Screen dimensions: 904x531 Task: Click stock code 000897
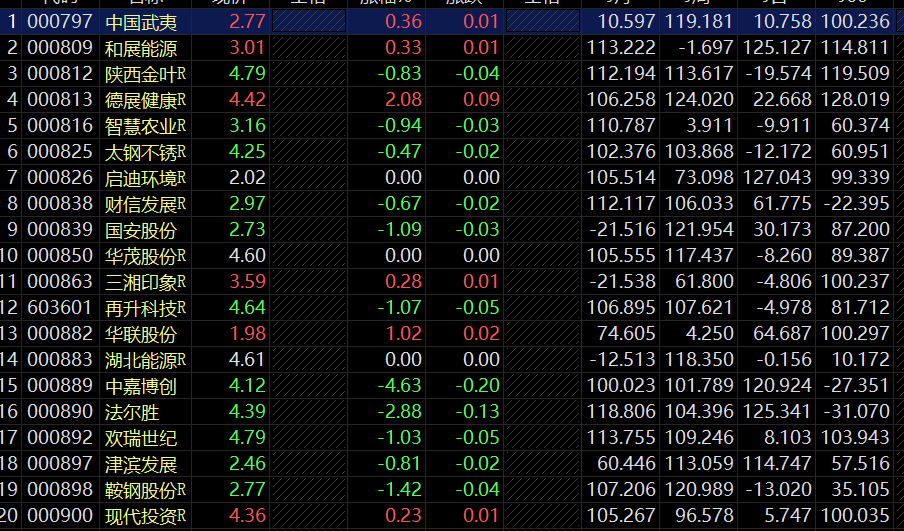[x=60, y=464]
